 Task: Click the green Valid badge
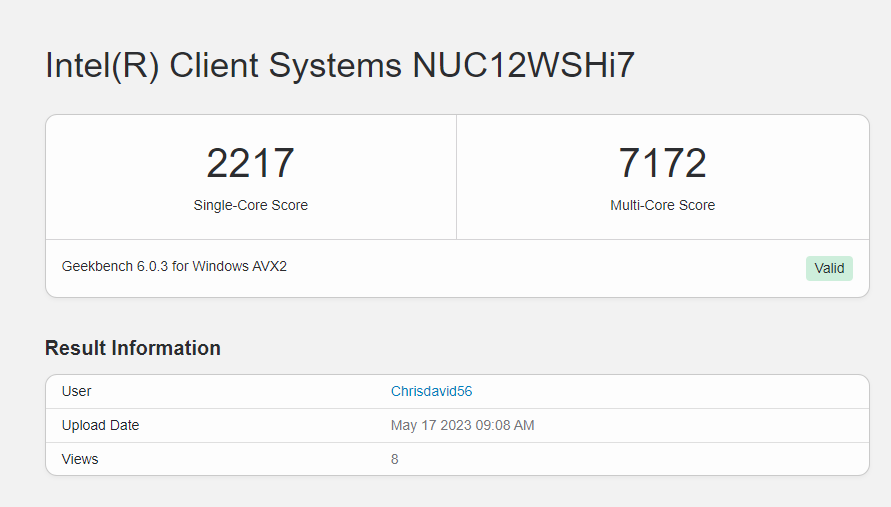point(829,268)
